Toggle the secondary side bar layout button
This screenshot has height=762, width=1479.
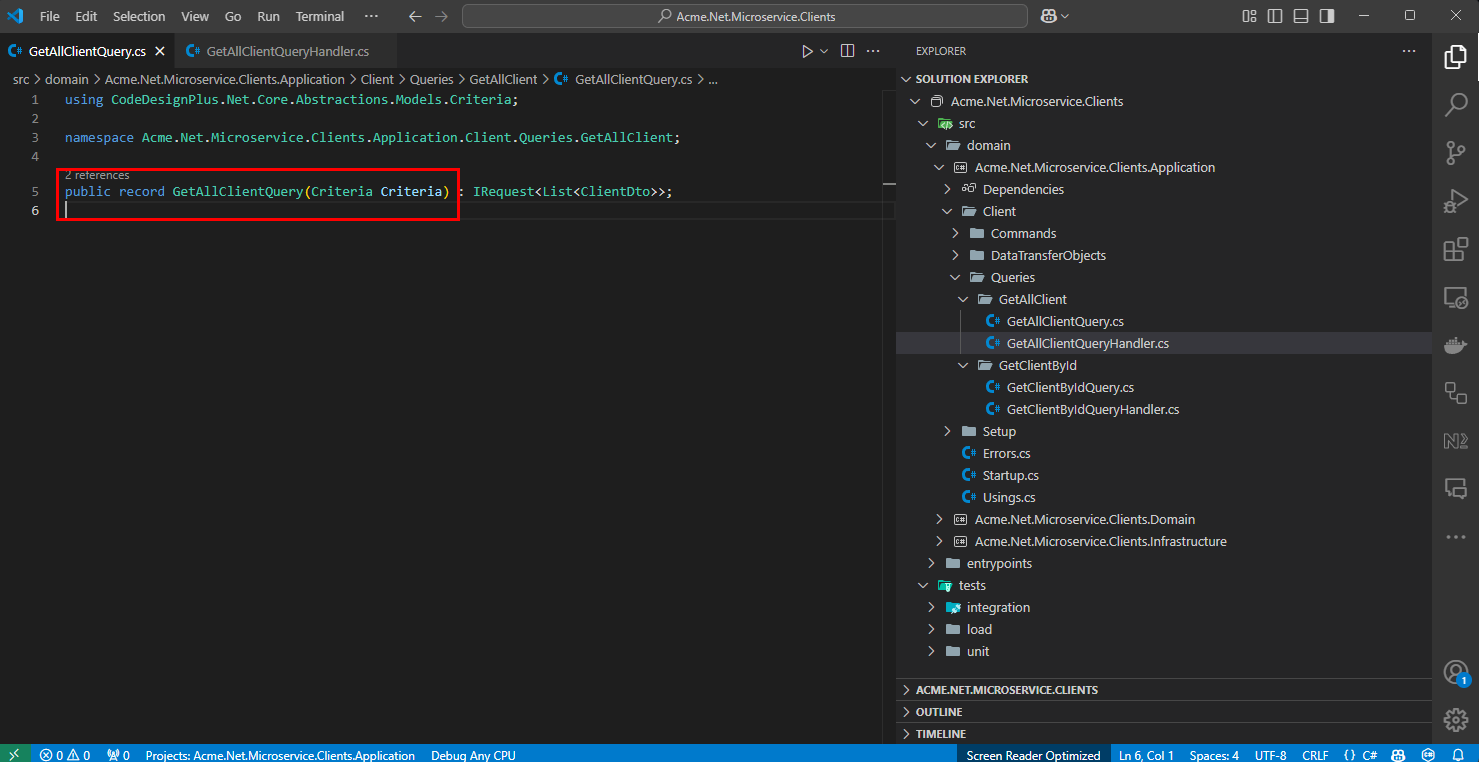(x=1327, y=16)
